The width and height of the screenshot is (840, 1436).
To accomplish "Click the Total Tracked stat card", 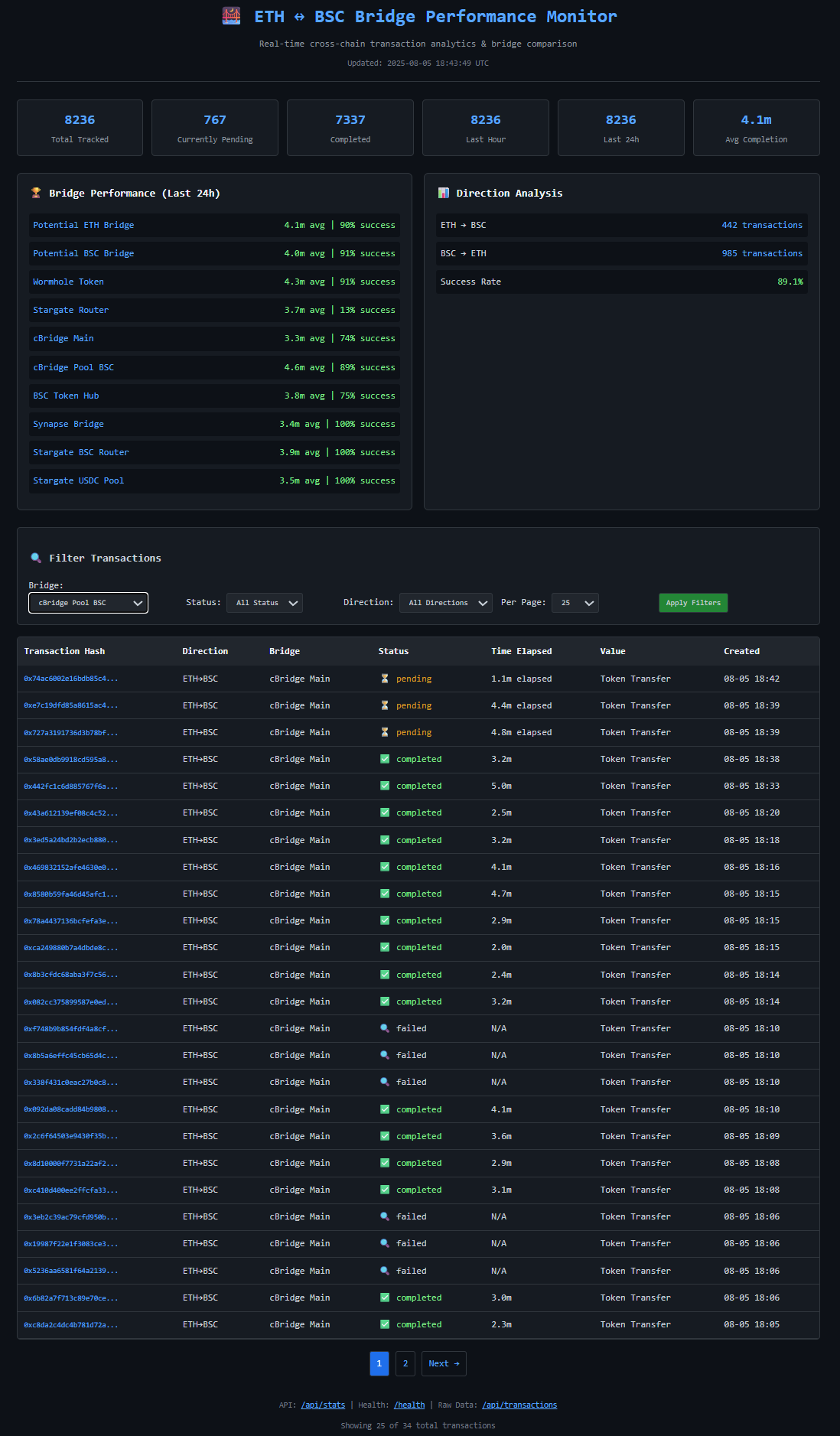I will click(x=80, y=128).
